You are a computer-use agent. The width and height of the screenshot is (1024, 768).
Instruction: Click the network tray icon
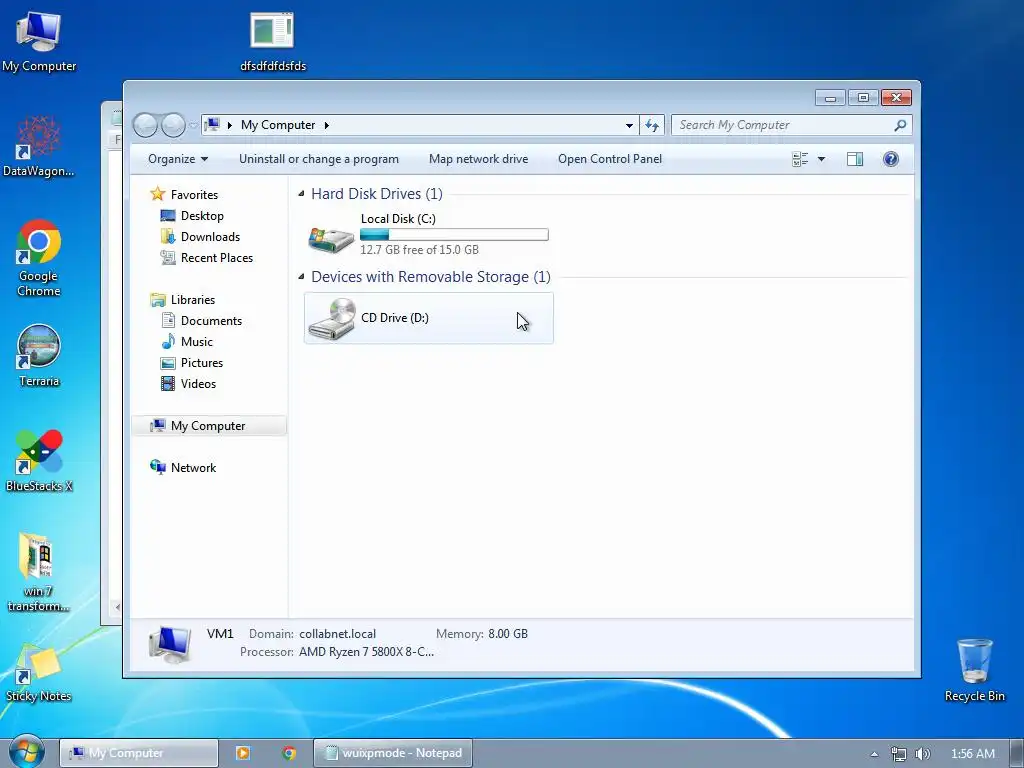pyautogui.click(x=899, y=754)
